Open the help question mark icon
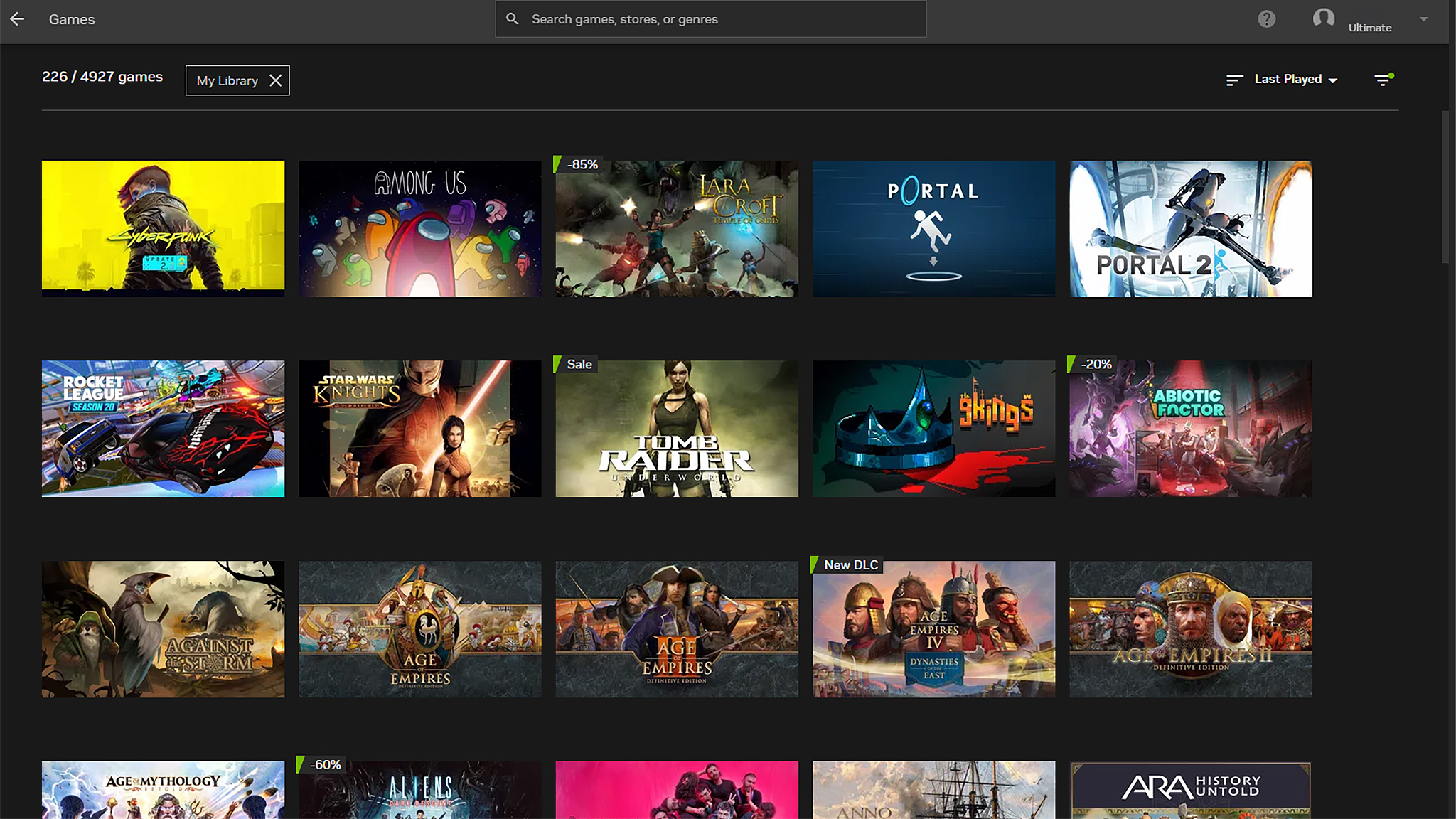Image resolution: width=1456 pixels, height=819 pixels. coord(1267,19)
